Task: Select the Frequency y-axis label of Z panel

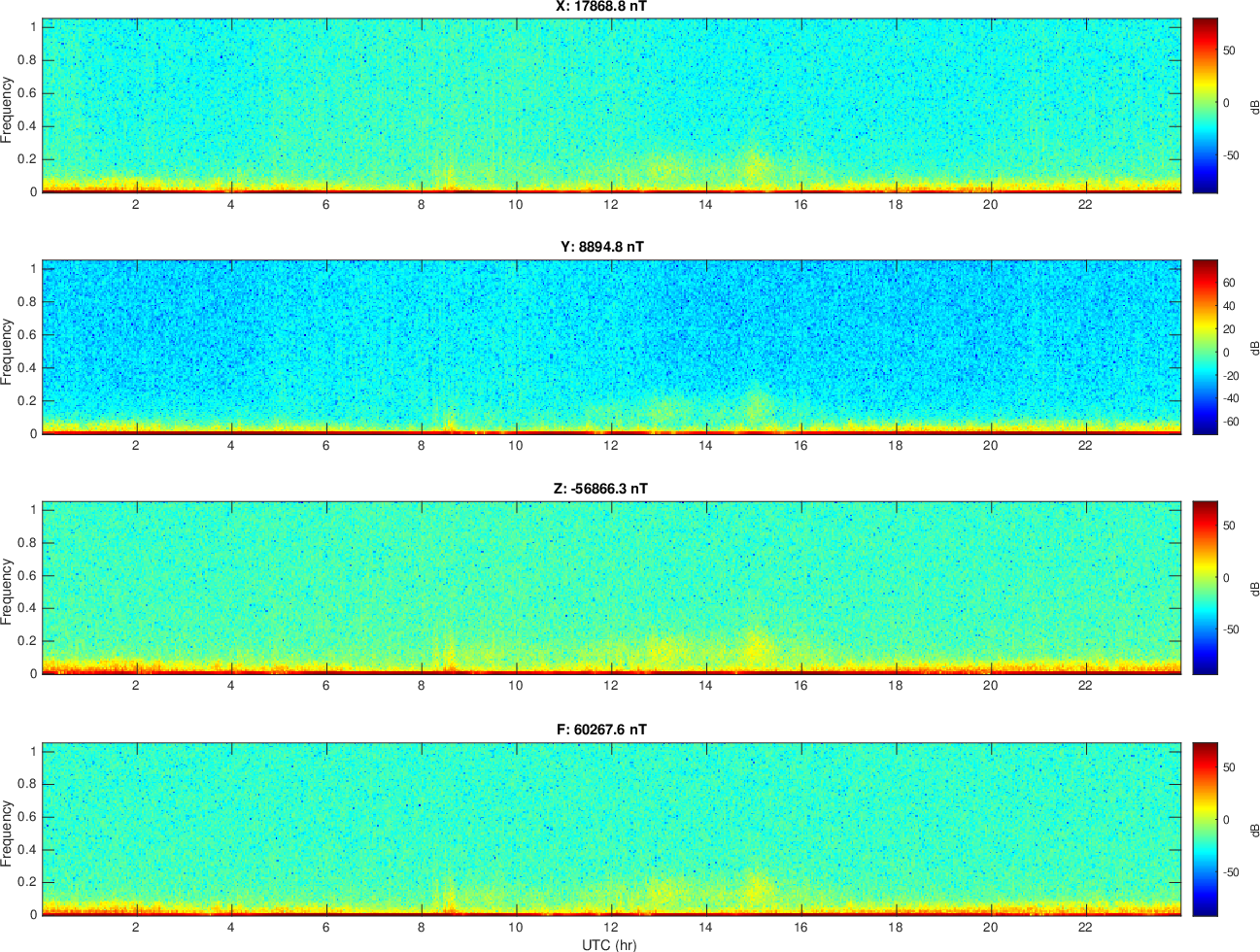Action: tap(8, 591)
